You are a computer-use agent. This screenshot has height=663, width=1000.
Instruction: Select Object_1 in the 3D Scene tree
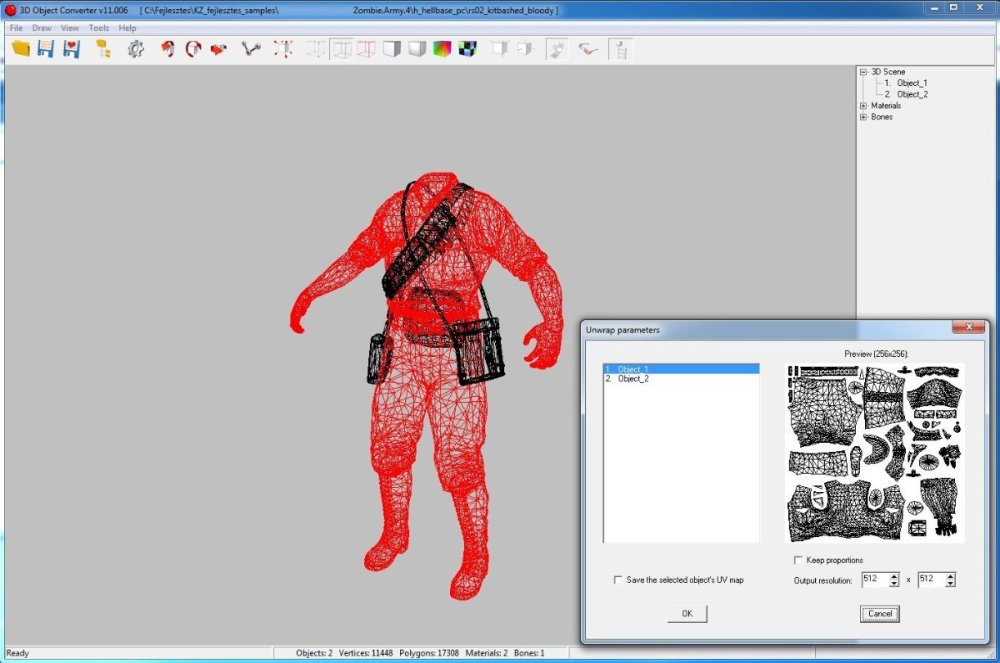click(911, 83)
